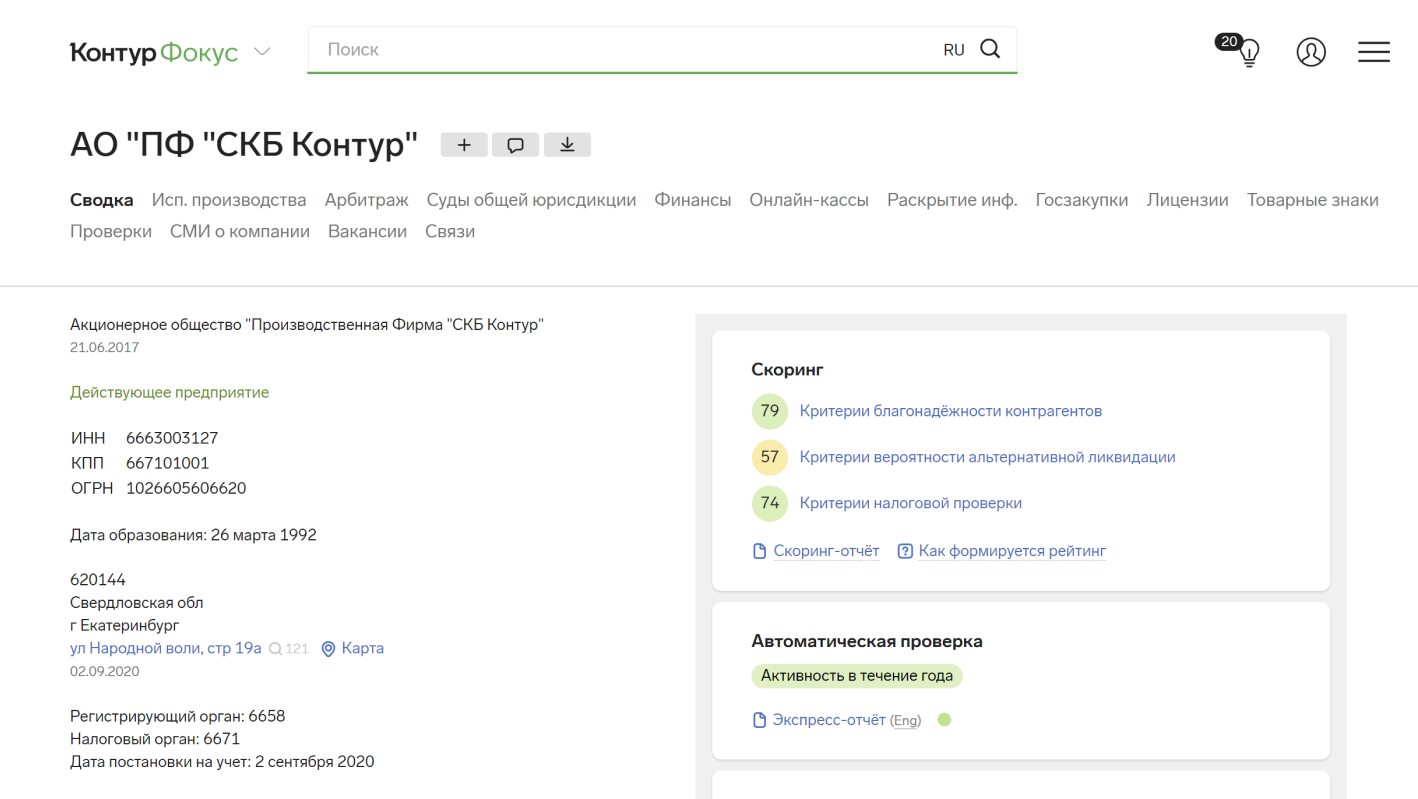
Task: Click the document icon beside Скоринг-отчёт
Action: point(759,551)
